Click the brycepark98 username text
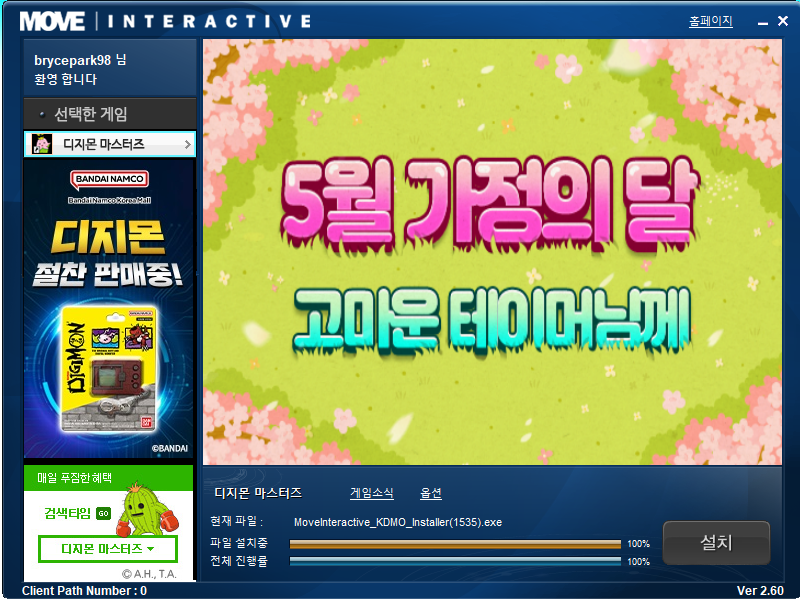The image size is (800, 600). click(72, 60)
